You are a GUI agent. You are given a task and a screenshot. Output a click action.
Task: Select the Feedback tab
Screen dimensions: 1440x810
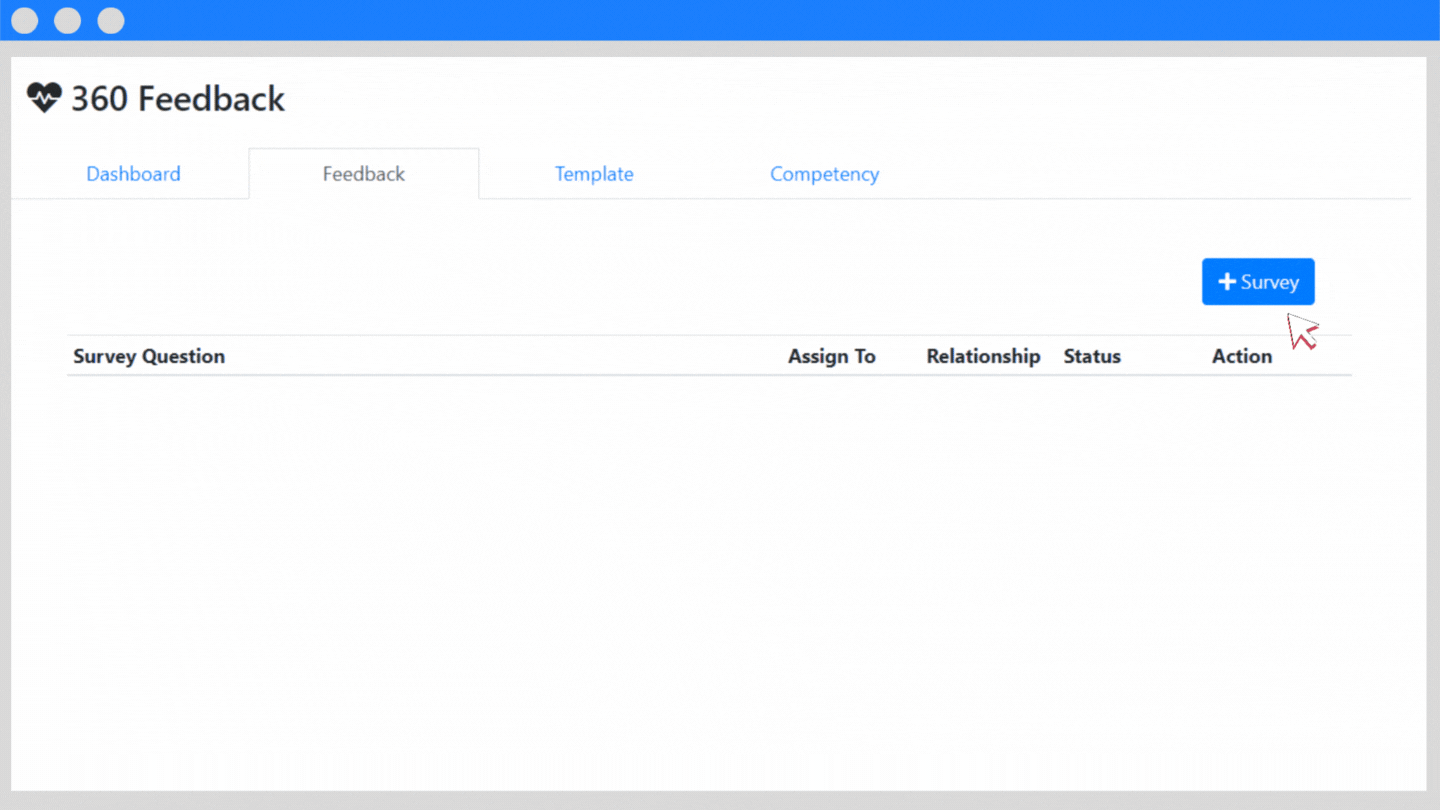[x=363, y=174]
